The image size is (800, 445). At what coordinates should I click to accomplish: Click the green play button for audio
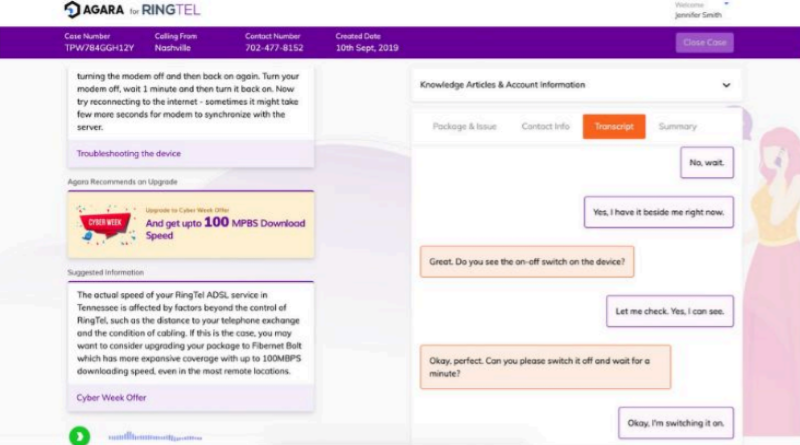(x=80, y=436)
